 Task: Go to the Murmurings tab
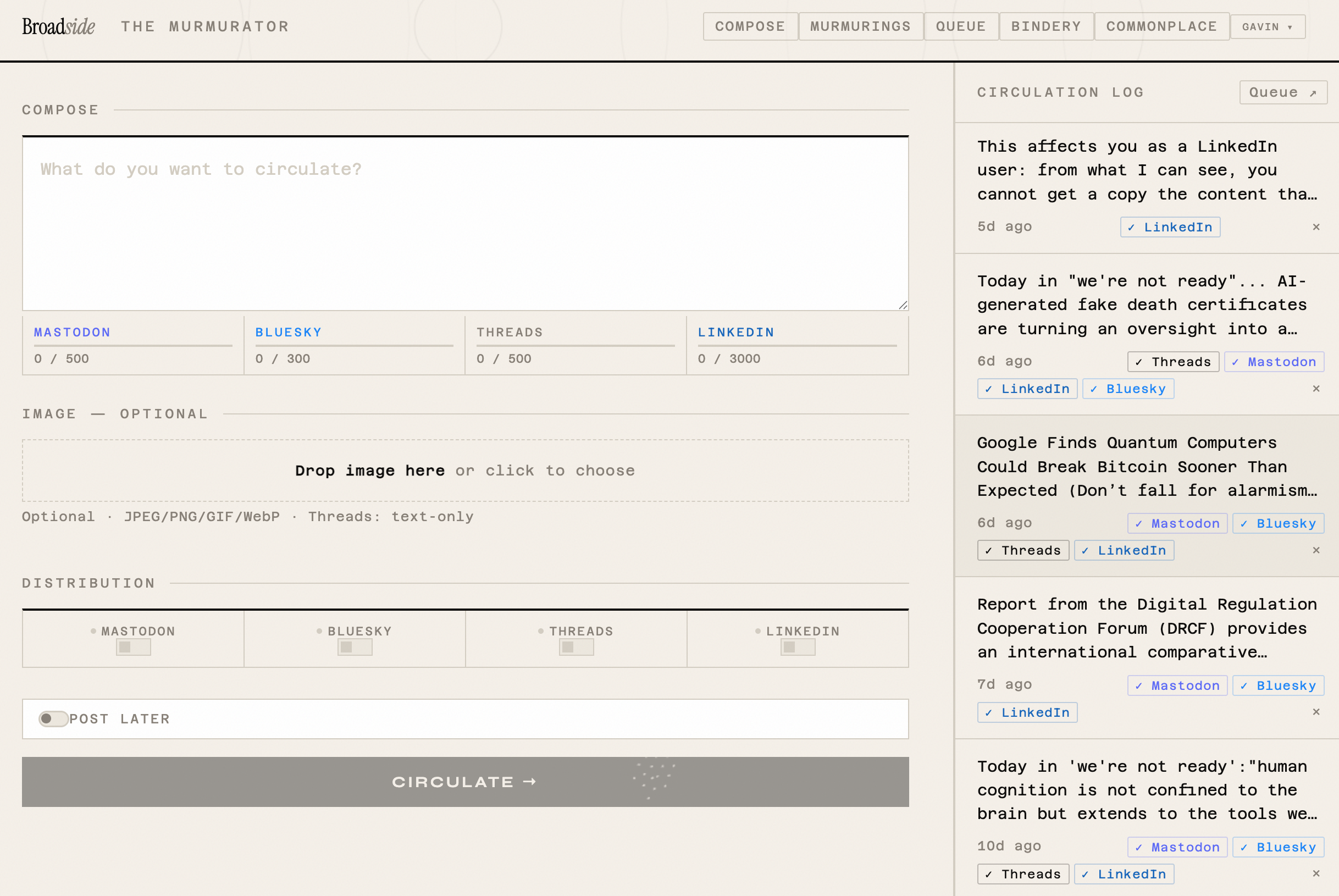coord(860,27)
